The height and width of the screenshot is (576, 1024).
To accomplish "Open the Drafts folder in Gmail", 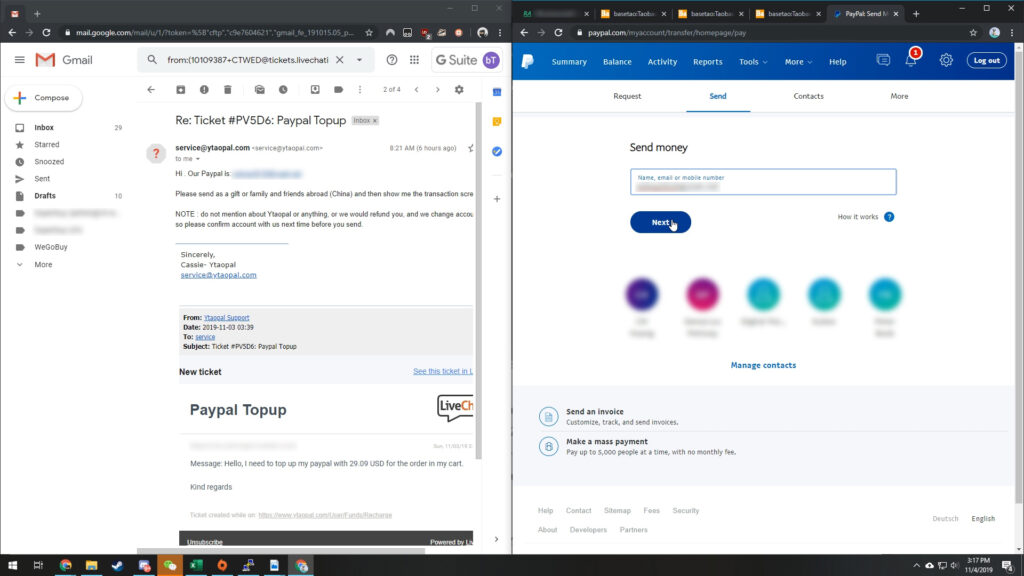I will 45,195.
